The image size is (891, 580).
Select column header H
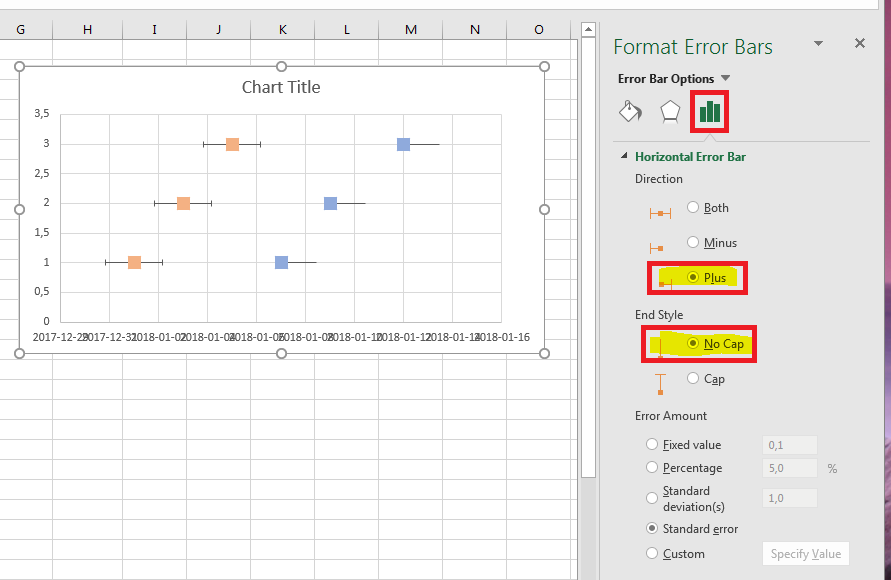click(87, 30)
